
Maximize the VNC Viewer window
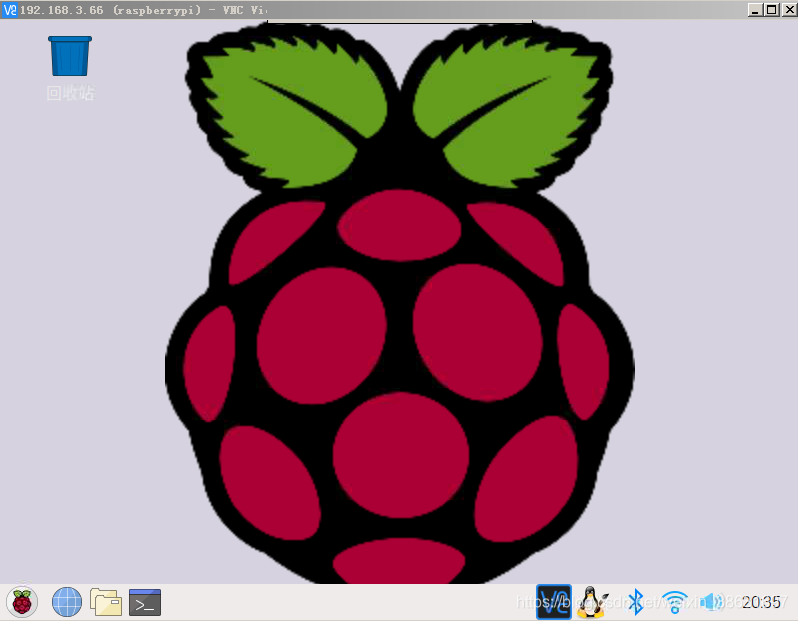pos(772,10)
